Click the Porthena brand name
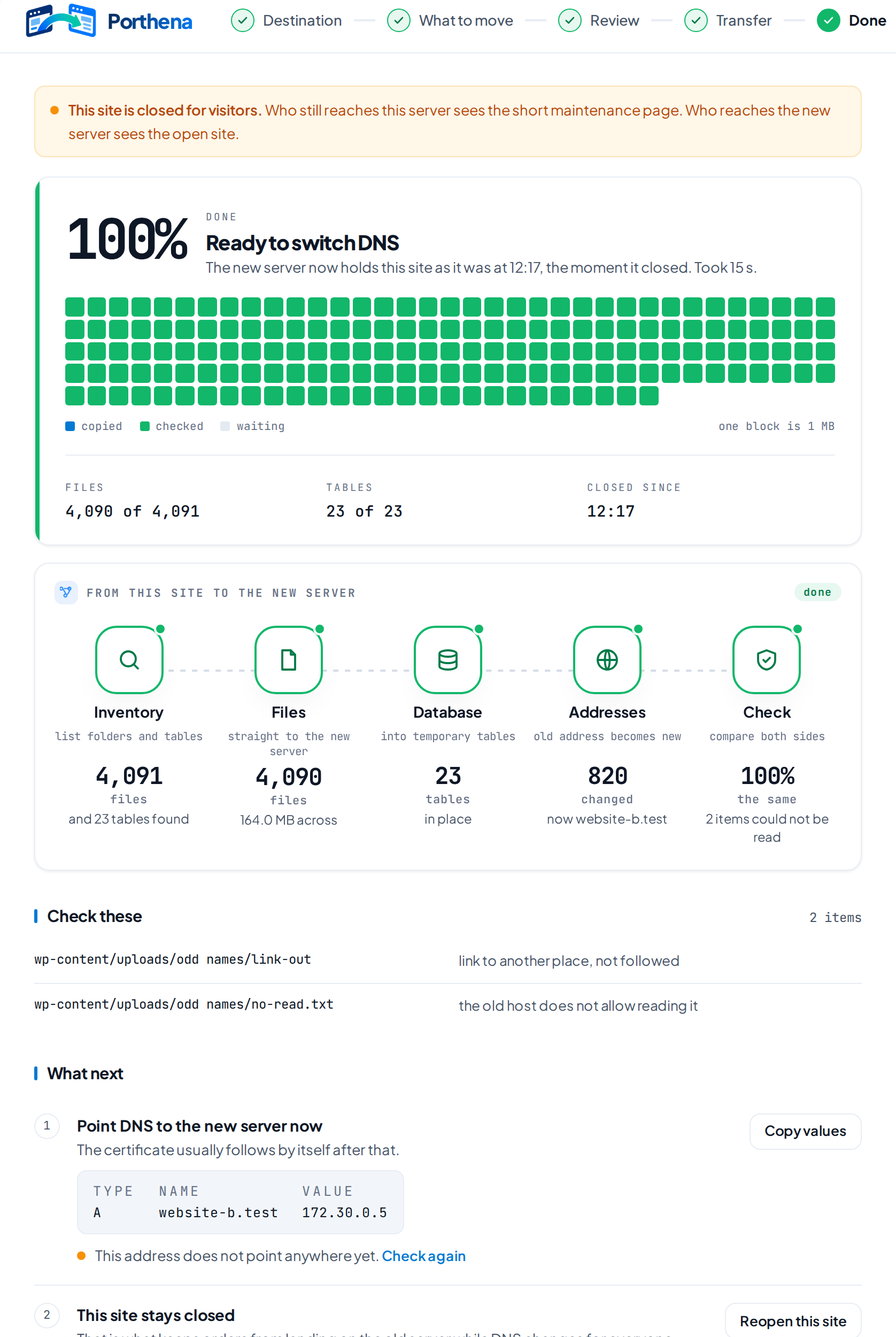The image size is (896, 1337). click(x=150, y=22)
